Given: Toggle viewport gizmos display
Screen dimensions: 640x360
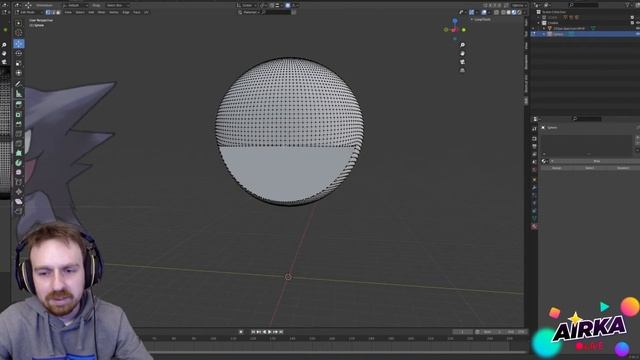Looking at the screenshot, I should tap(472, 12).
